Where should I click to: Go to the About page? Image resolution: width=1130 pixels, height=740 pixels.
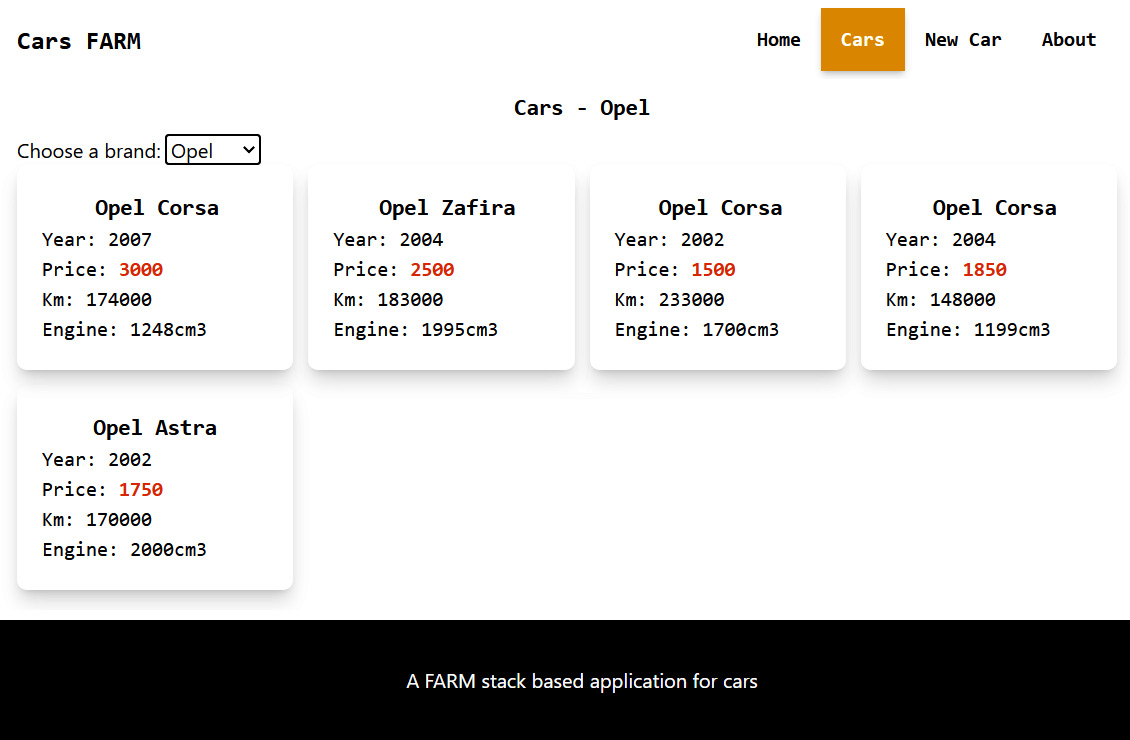(x=1068, y=40)
